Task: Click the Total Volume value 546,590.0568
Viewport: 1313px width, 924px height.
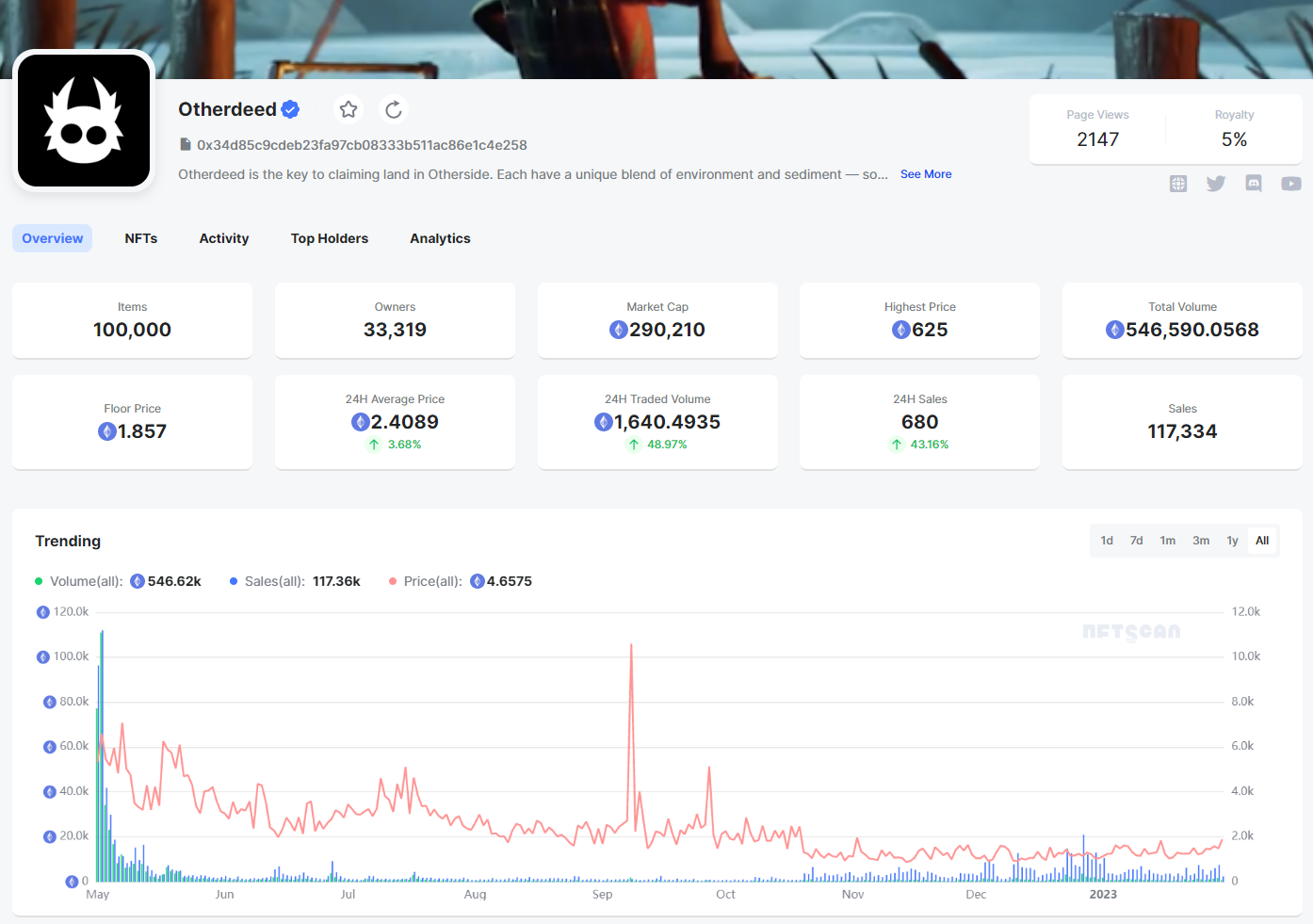Action: [x=1192, y=330]
